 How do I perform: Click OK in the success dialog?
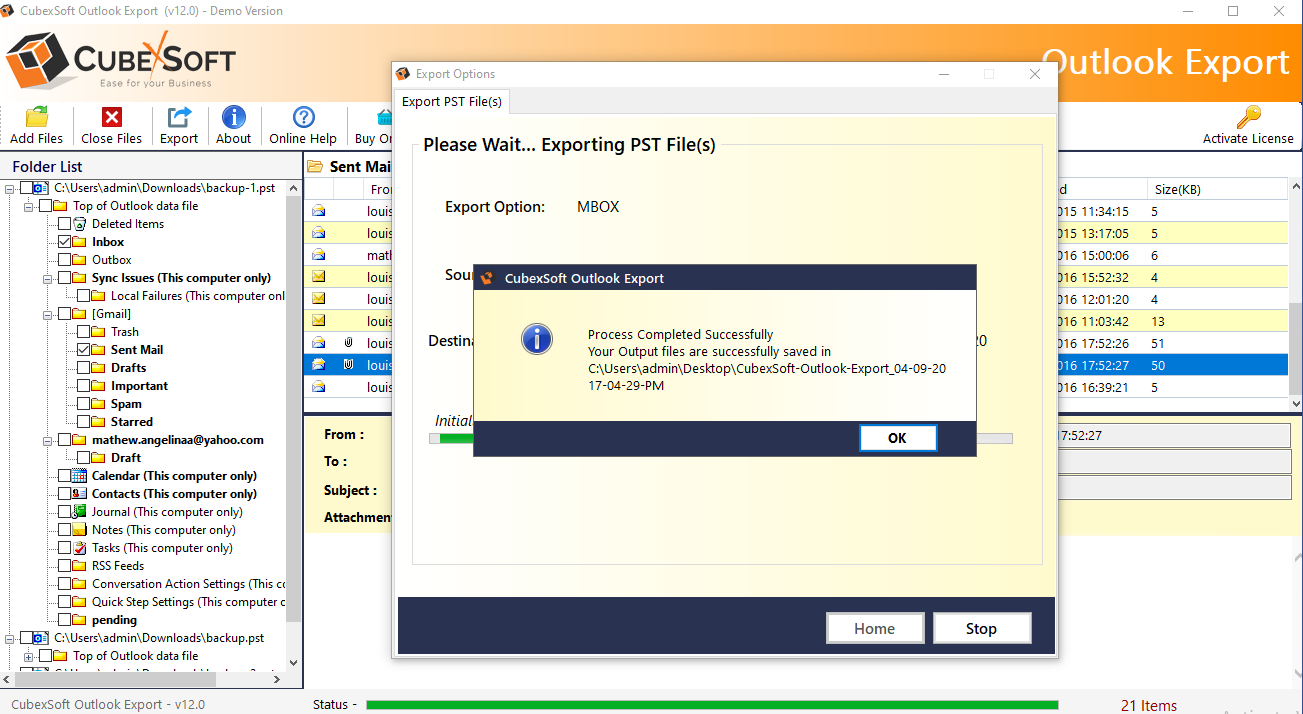point(897,438)
